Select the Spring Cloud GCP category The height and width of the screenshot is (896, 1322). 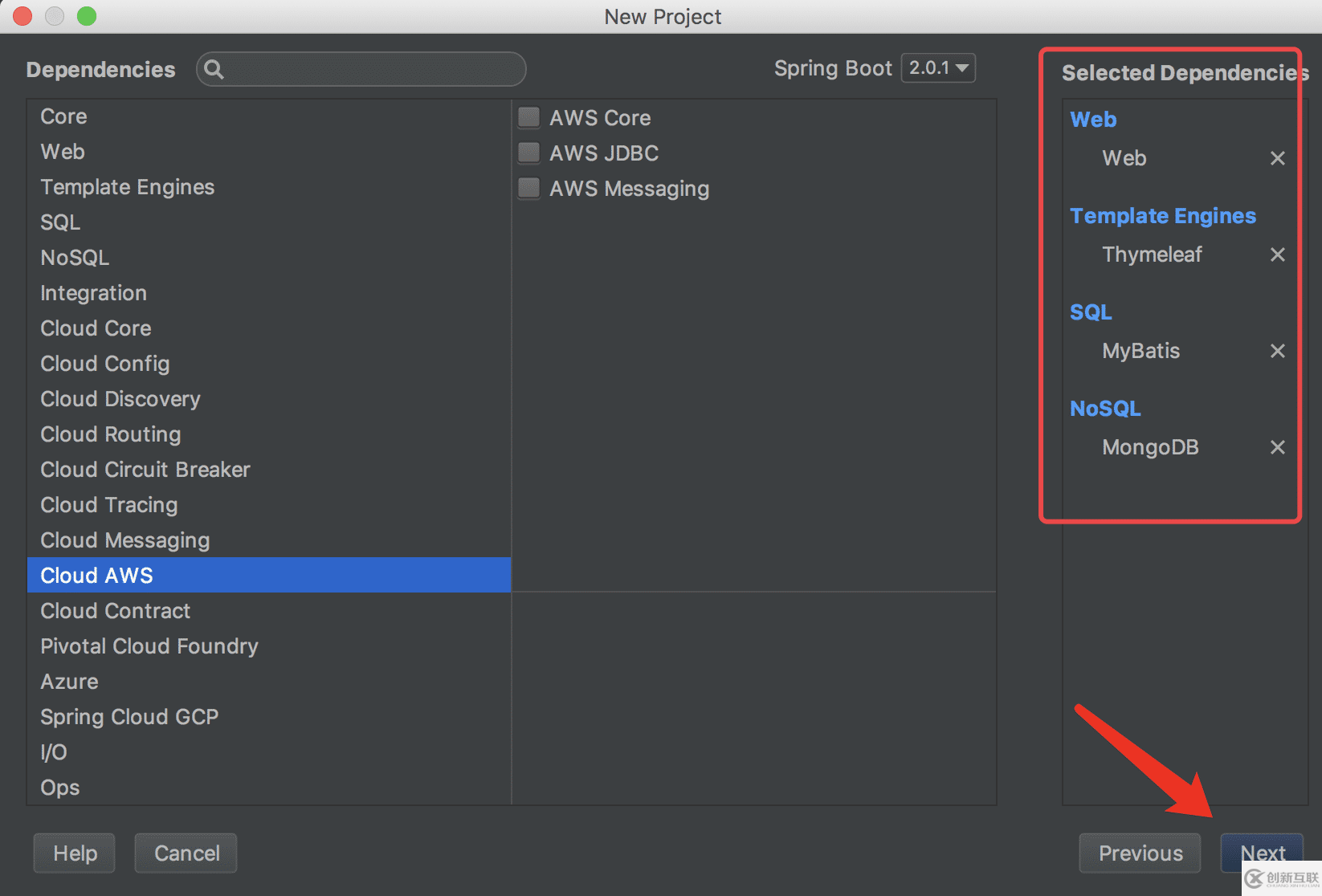pos(269,717)
